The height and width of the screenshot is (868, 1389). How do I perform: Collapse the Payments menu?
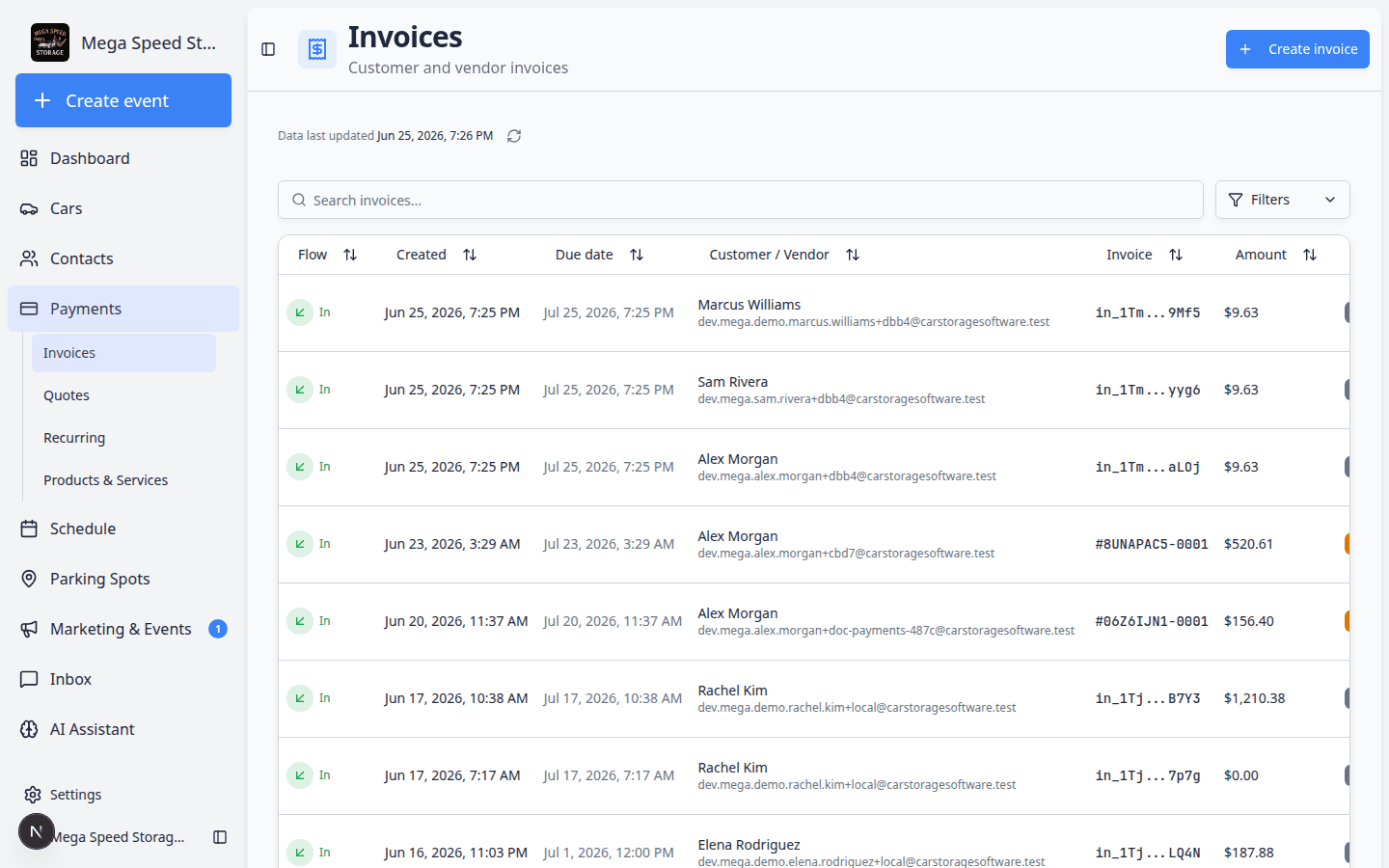click(123, 309)
